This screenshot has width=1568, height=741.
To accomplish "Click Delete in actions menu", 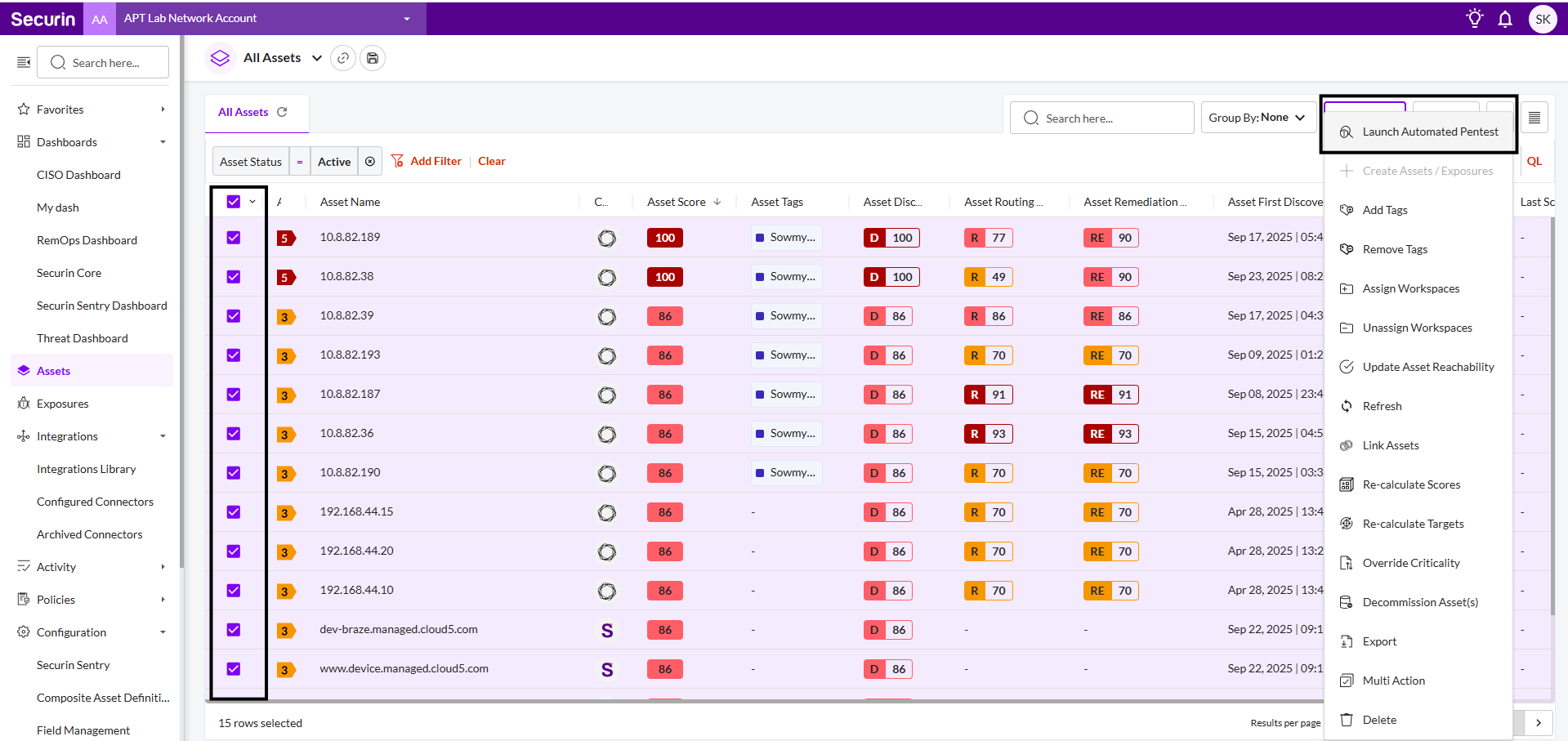I will tap(1418, 720).
